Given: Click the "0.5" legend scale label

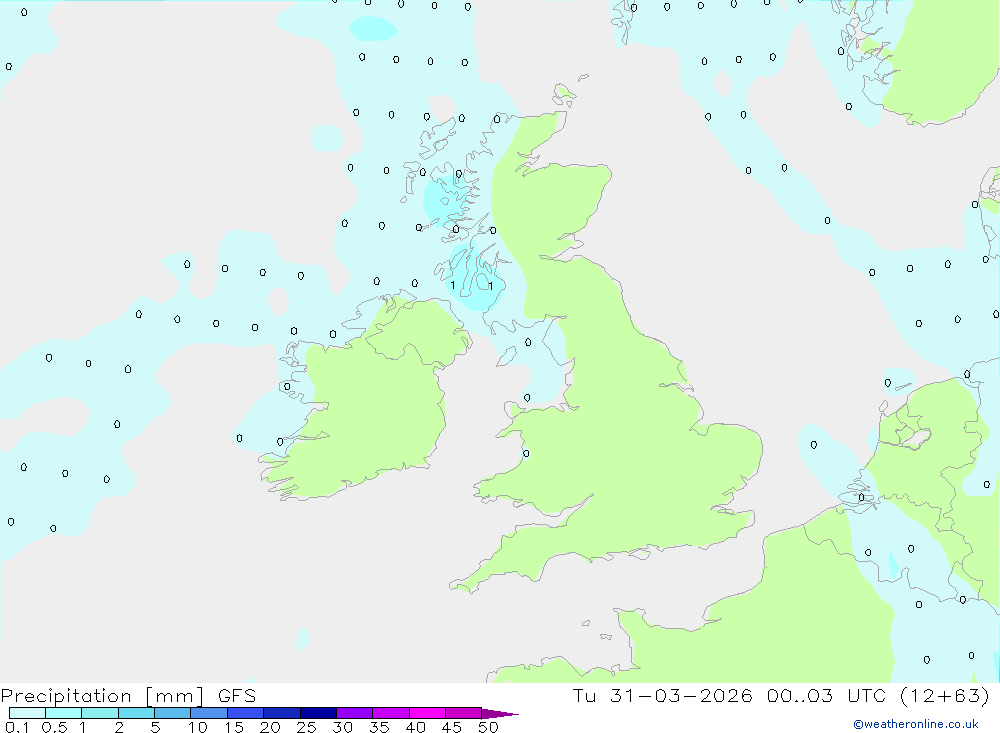Looking at the screenshot, I should click(54, 727).
